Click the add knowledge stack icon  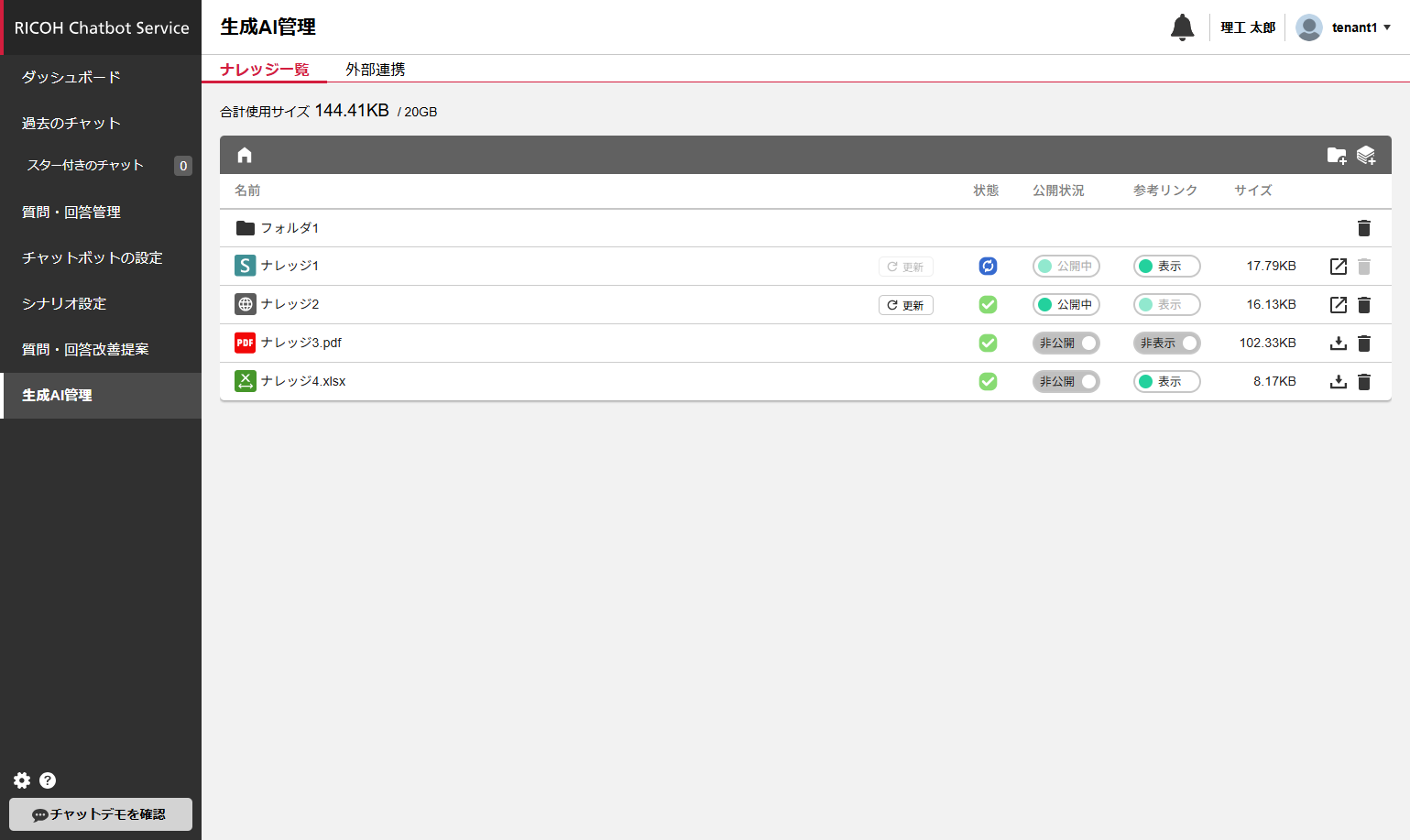pos(1366,155)
